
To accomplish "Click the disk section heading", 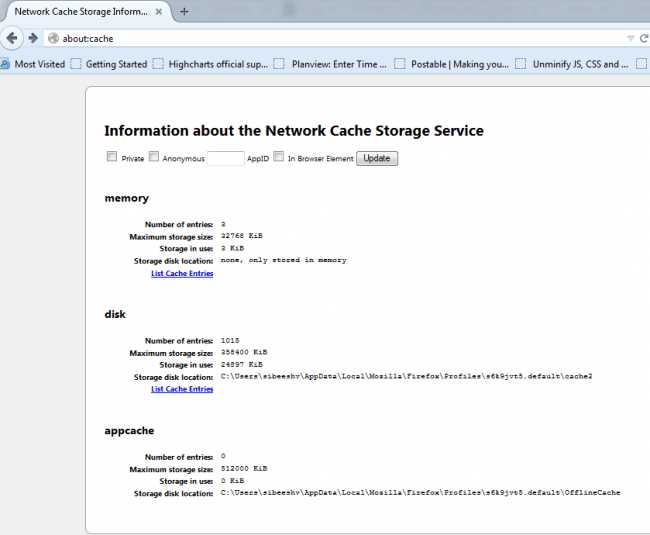I will [x=115, y=315].
